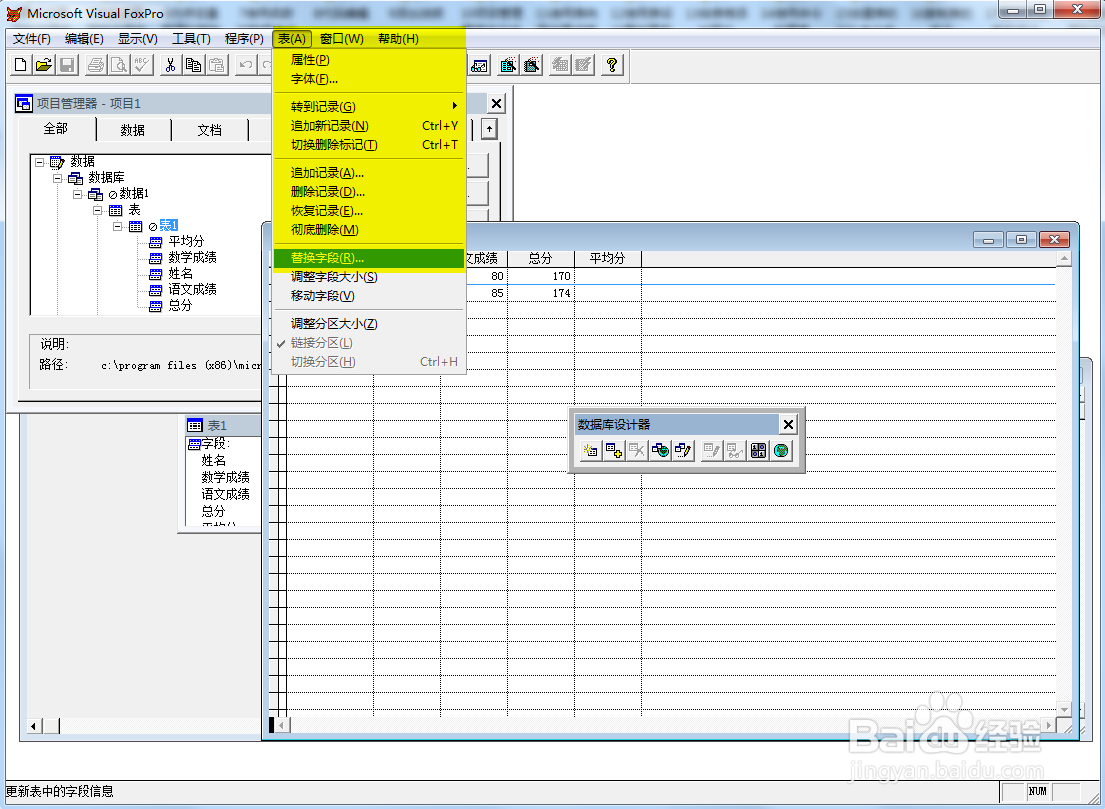
Task: Close the 数据库设计器 floating toolbar
Action: pos(789,424)
